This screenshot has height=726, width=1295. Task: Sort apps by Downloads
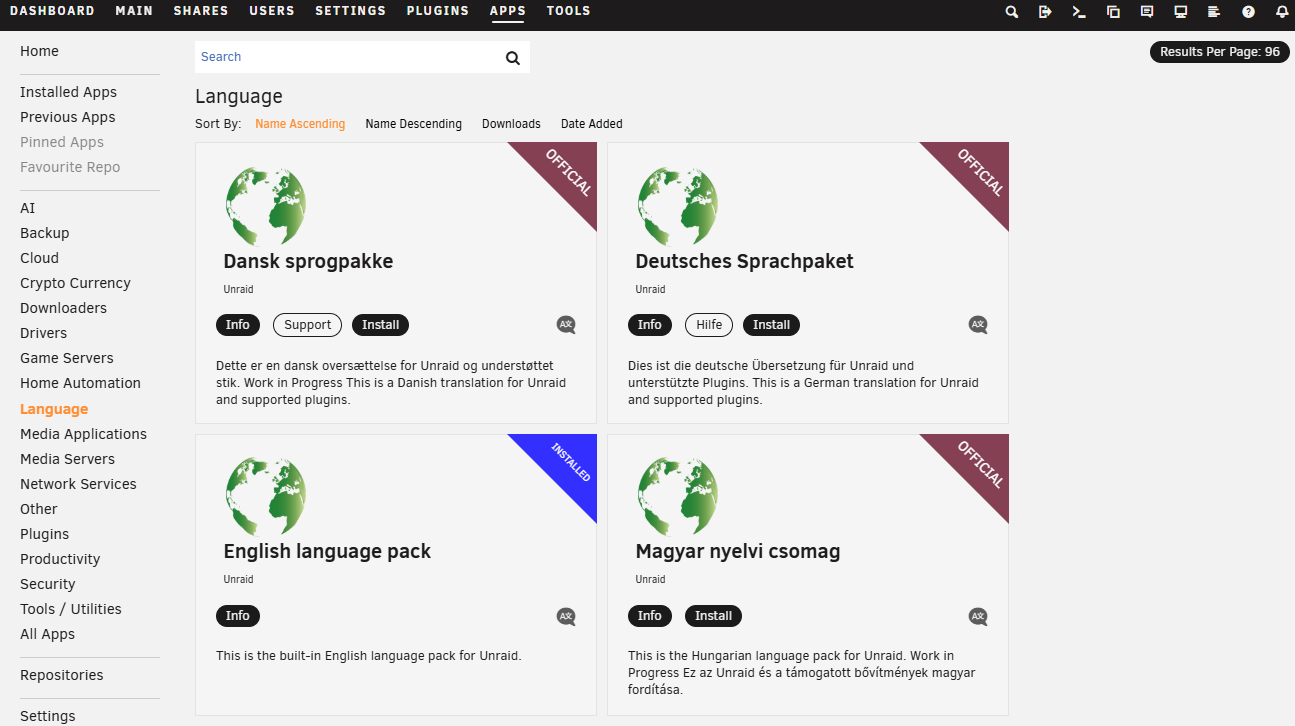[511, 123]
